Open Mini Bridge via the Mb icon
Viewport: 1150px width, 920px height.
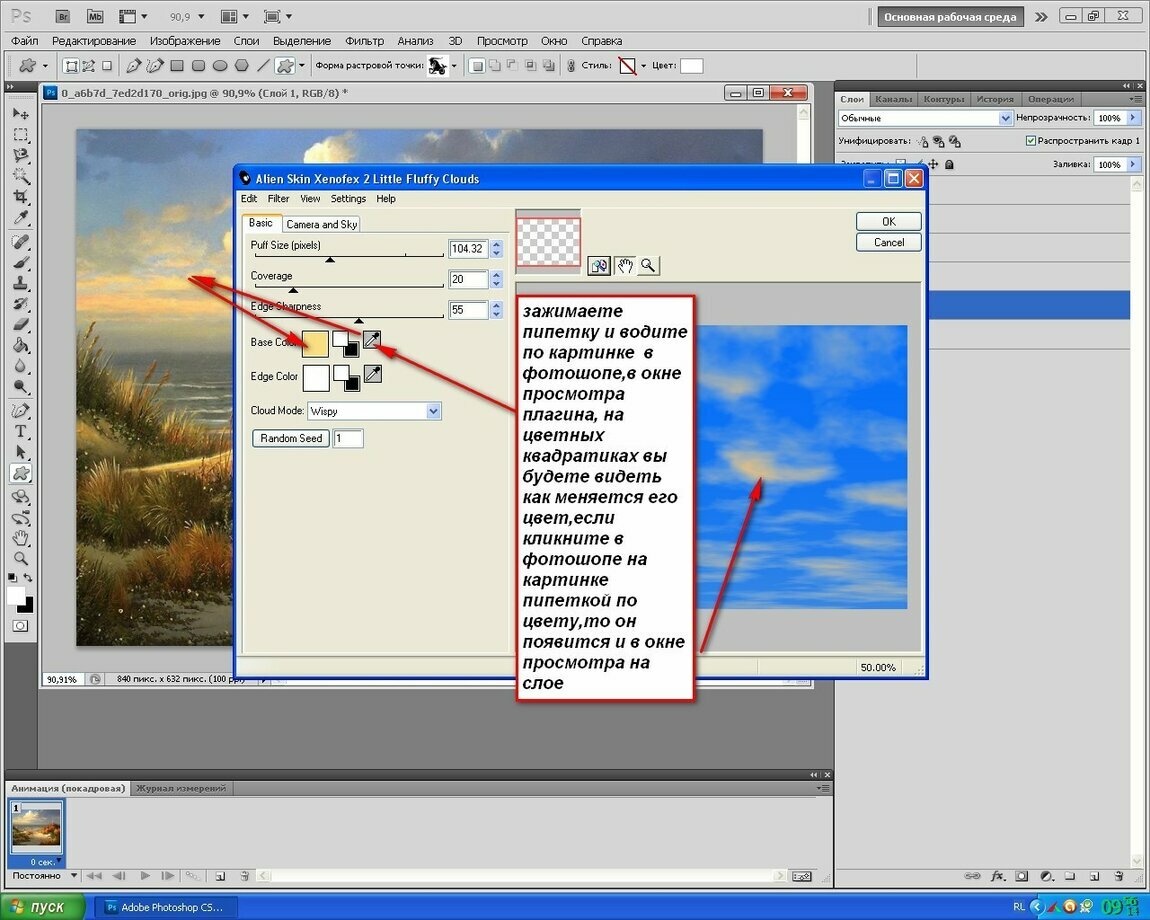[x=95, y=16]
